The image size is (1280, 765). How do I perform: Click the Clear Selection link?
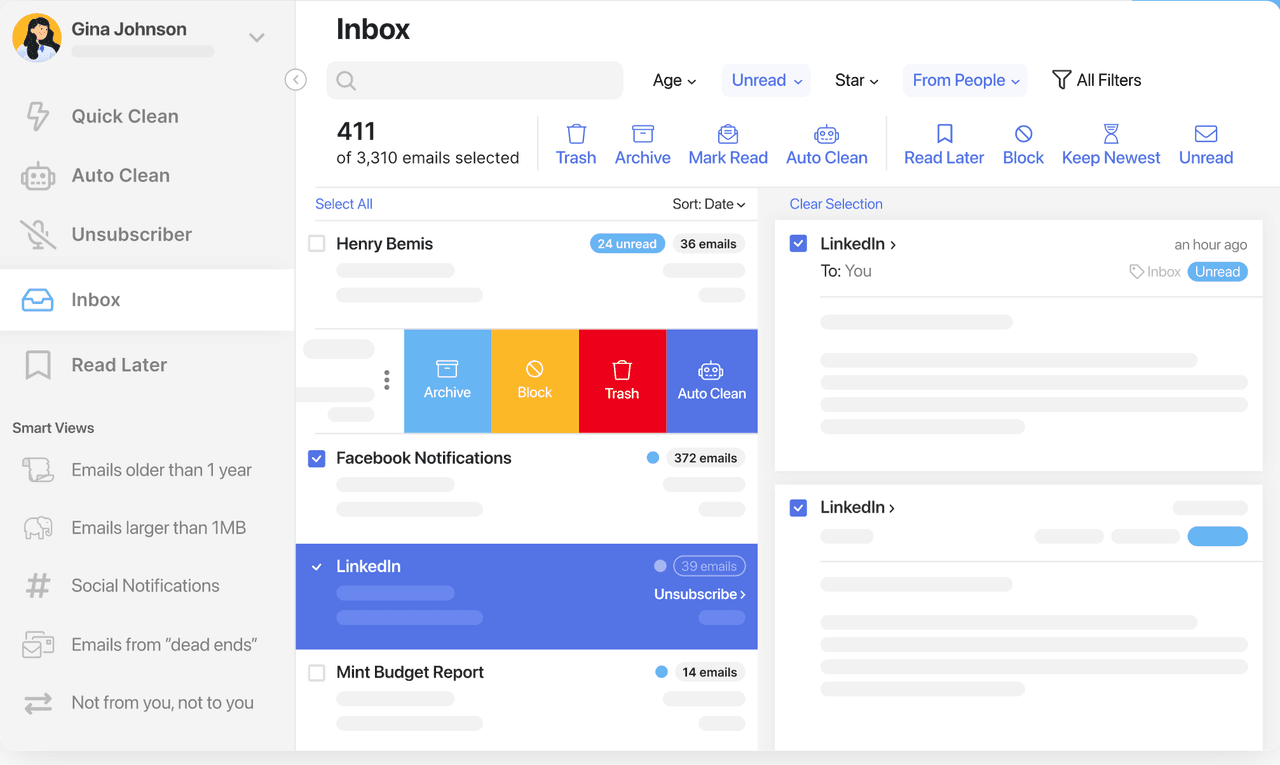(x=836, y=204)
